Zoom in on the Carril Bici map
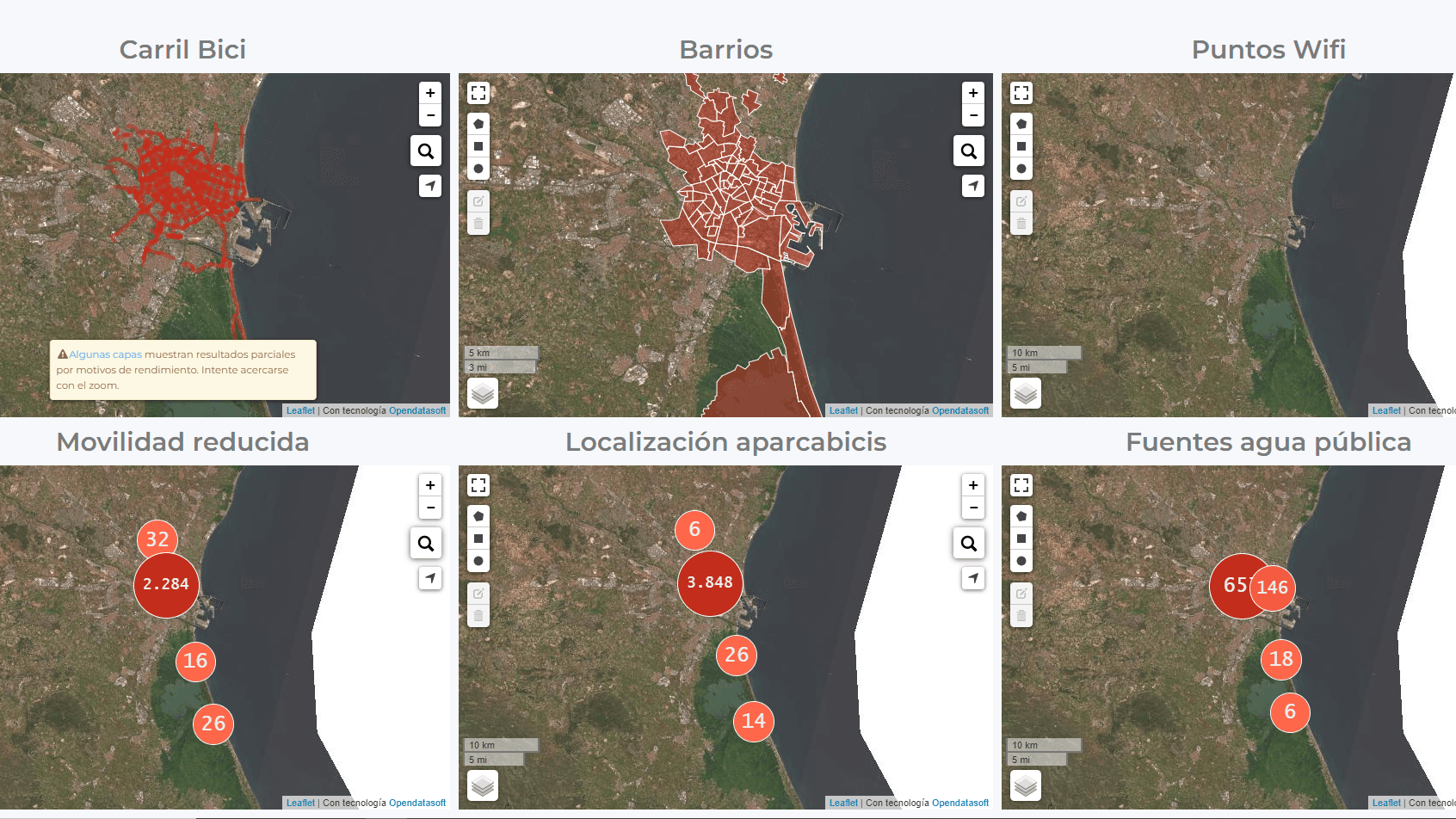 pos(430,93)
